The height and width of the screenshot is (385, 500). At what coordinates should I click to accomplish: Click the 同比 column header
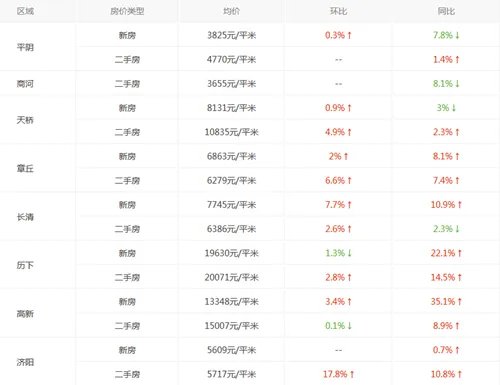tap(446, 11)
